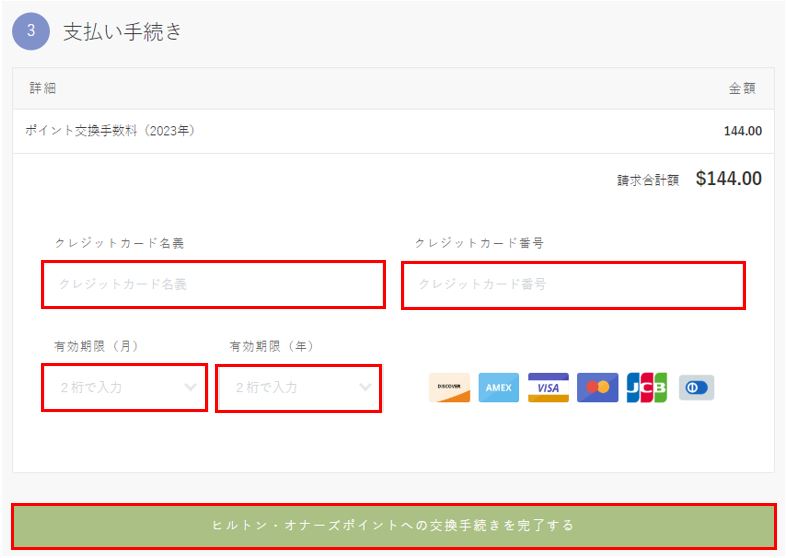Image resolution: width=787 pixels, height=558 pixels.
Task: Click the 144.00 amount in the row
Action: pyautogui.click(x=743, y=131)
